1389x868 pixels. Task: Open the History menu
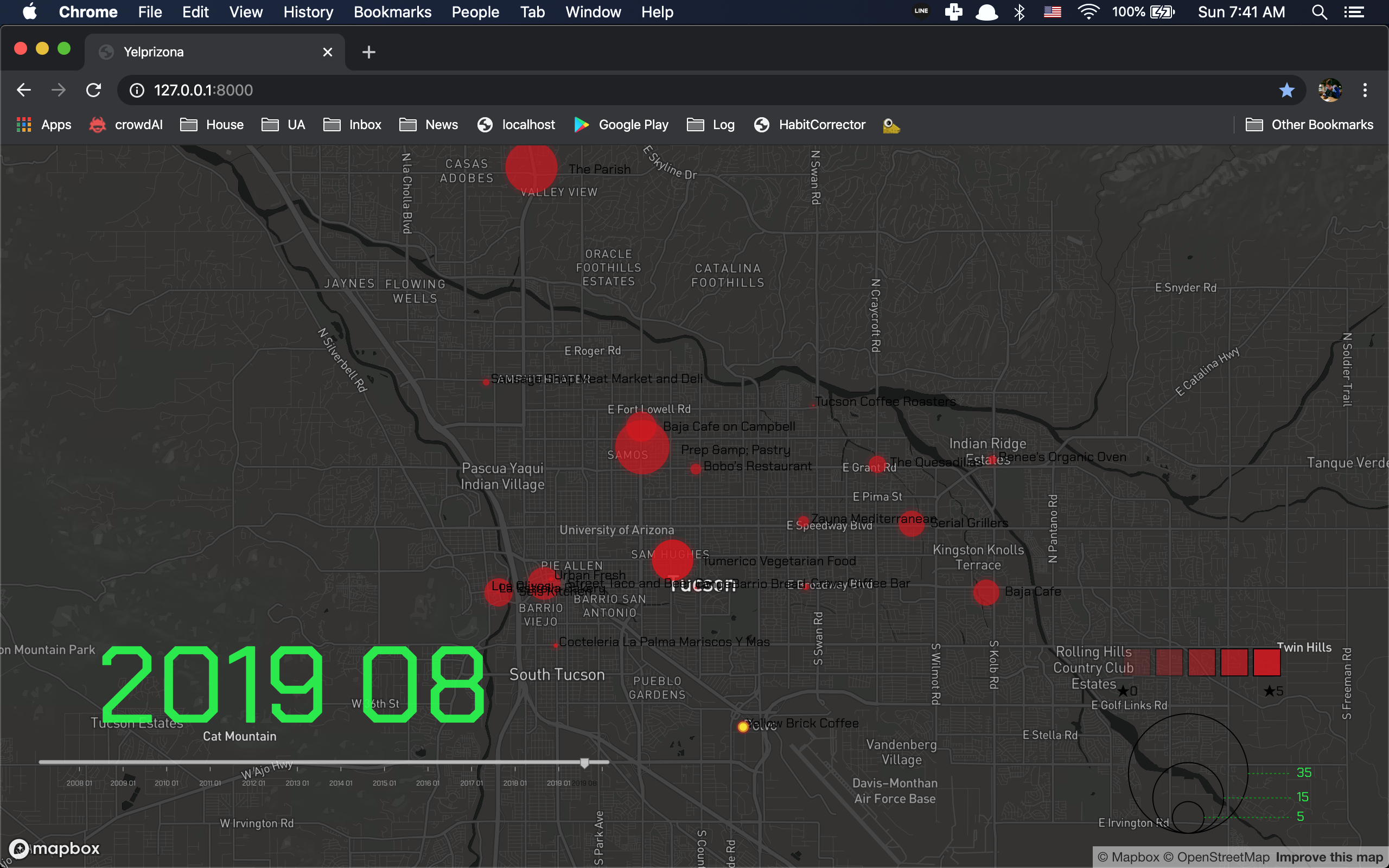pyautogui.click(x=308, y=12)
